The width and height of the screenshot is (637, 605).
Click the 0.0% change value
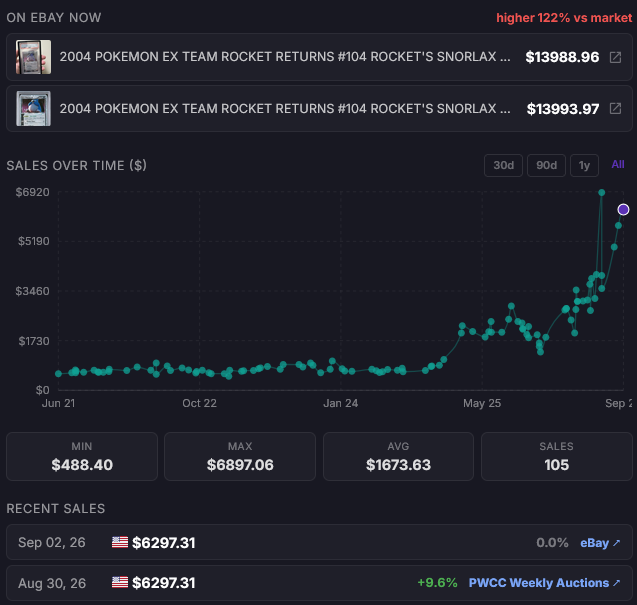coord(552,542)
